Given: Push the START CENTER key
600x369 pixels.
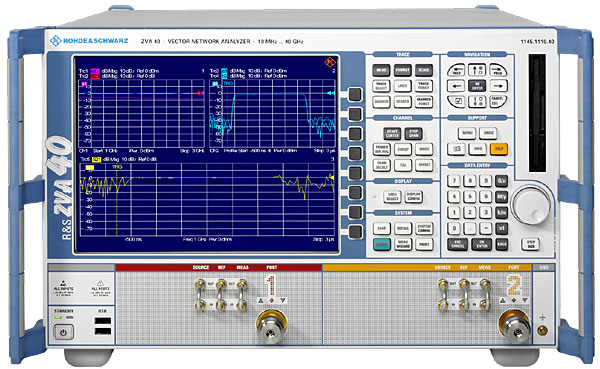Looking at the screenshot, I should pyautogui.click(x=392, y=133).
